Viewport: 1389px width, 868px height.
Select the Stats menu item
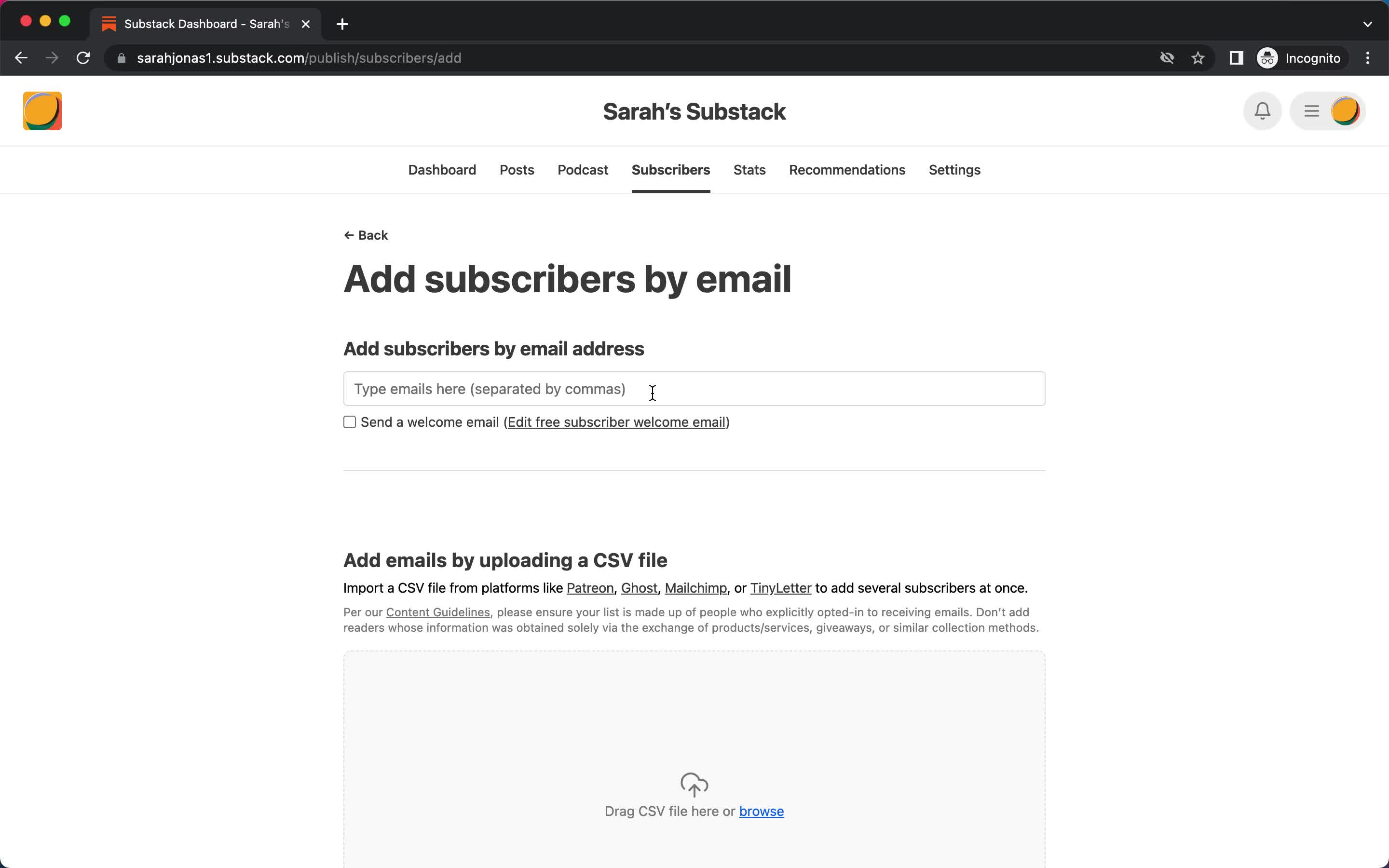(749, 169)
